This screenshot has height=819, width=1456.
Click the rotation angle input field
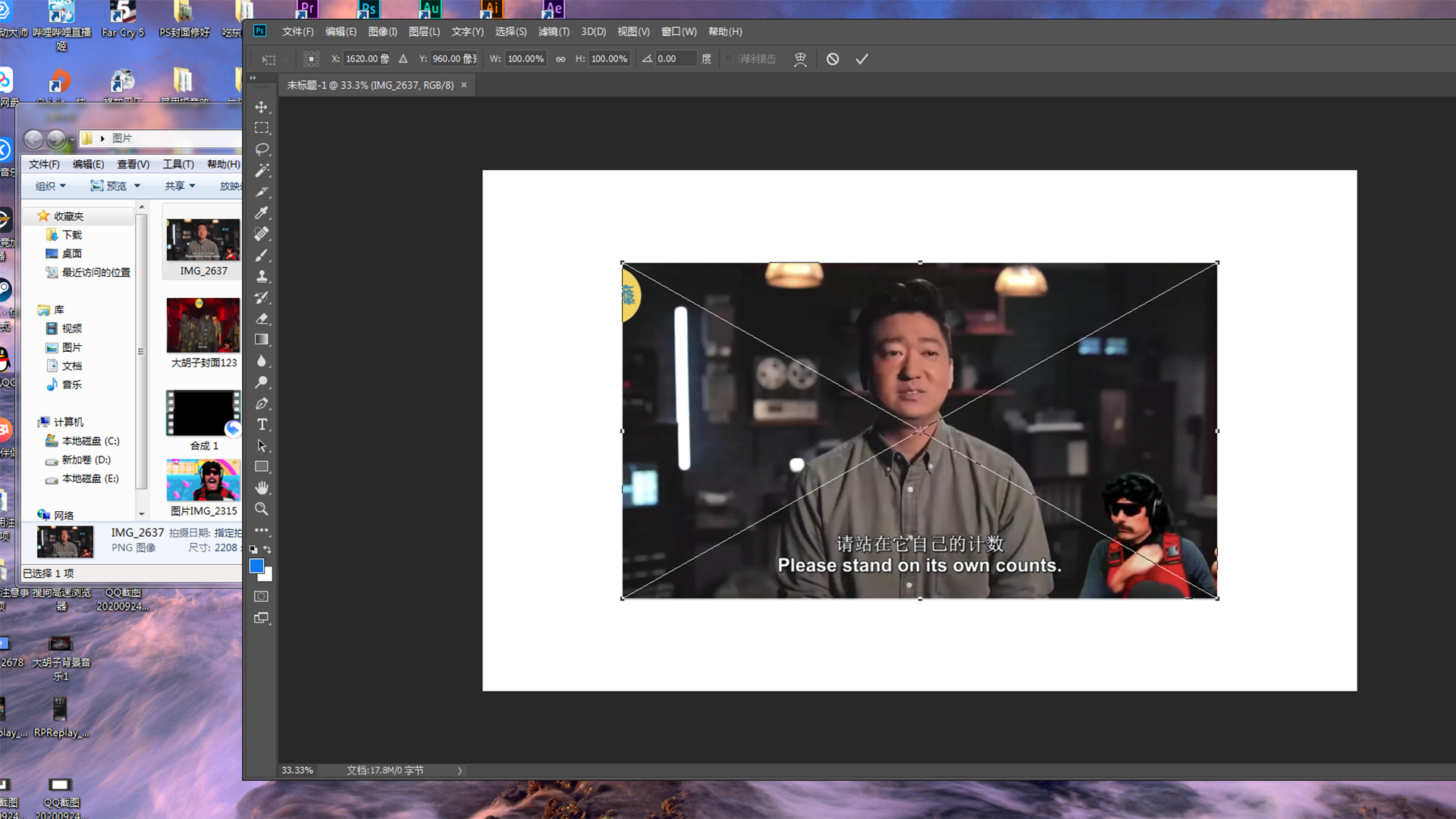(x=675, y=58)
